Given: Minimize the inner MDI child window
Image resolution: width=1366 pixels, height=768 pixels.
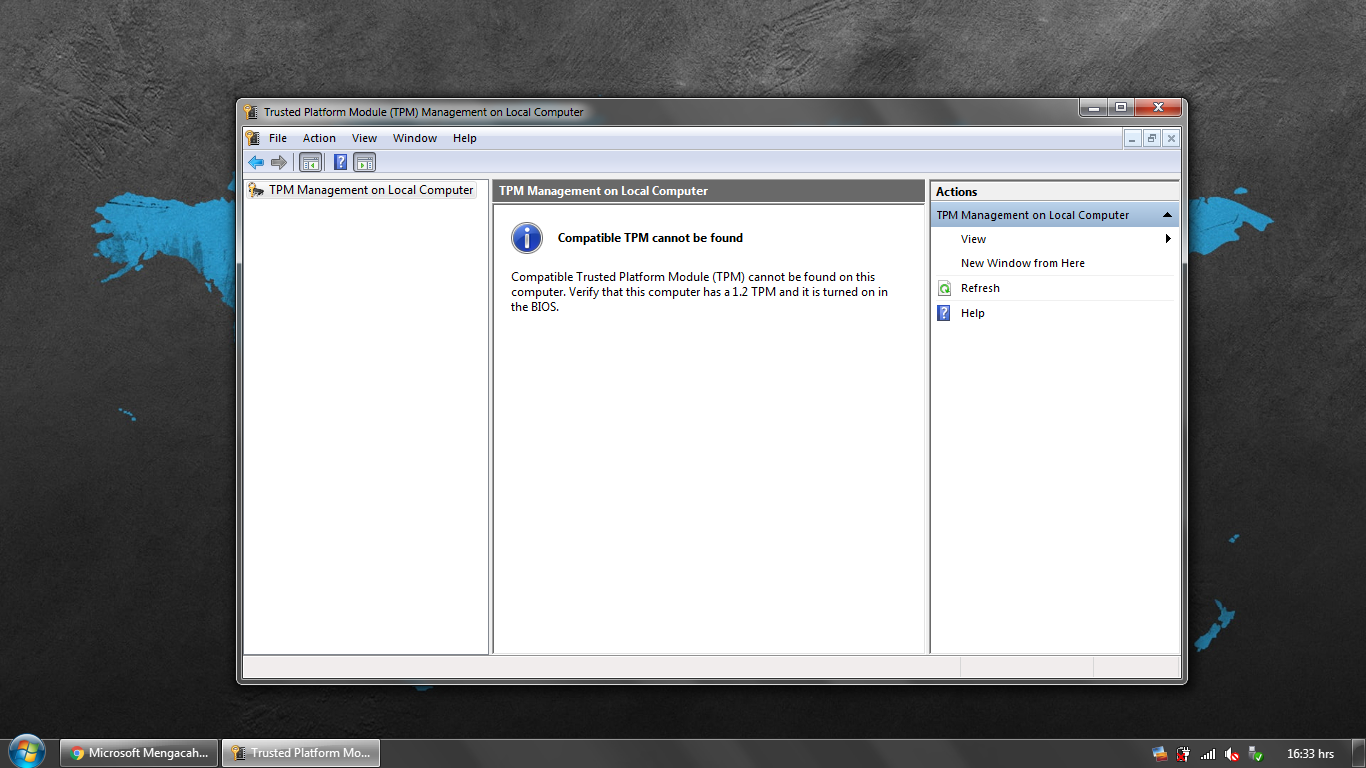Looking at the screenshot, I should tap(1132, 138).
